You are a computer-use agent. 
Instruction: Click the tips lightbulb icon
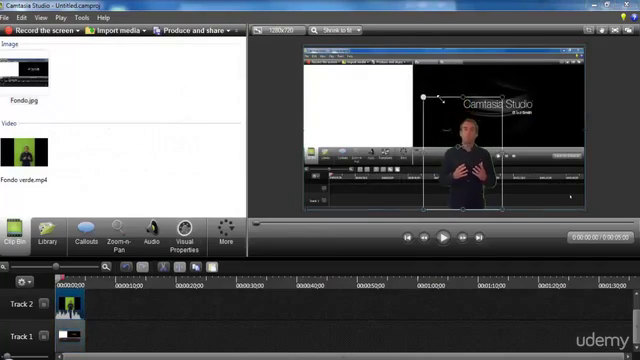tap(623, 17)
